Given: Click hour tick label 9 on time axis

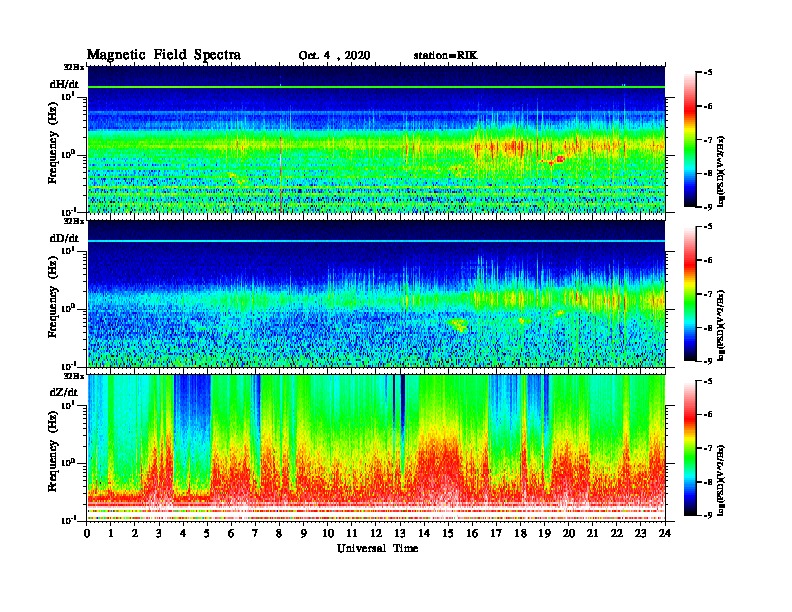Looking at the screenshot, I should pyautogui.click(x=304, y=533).
